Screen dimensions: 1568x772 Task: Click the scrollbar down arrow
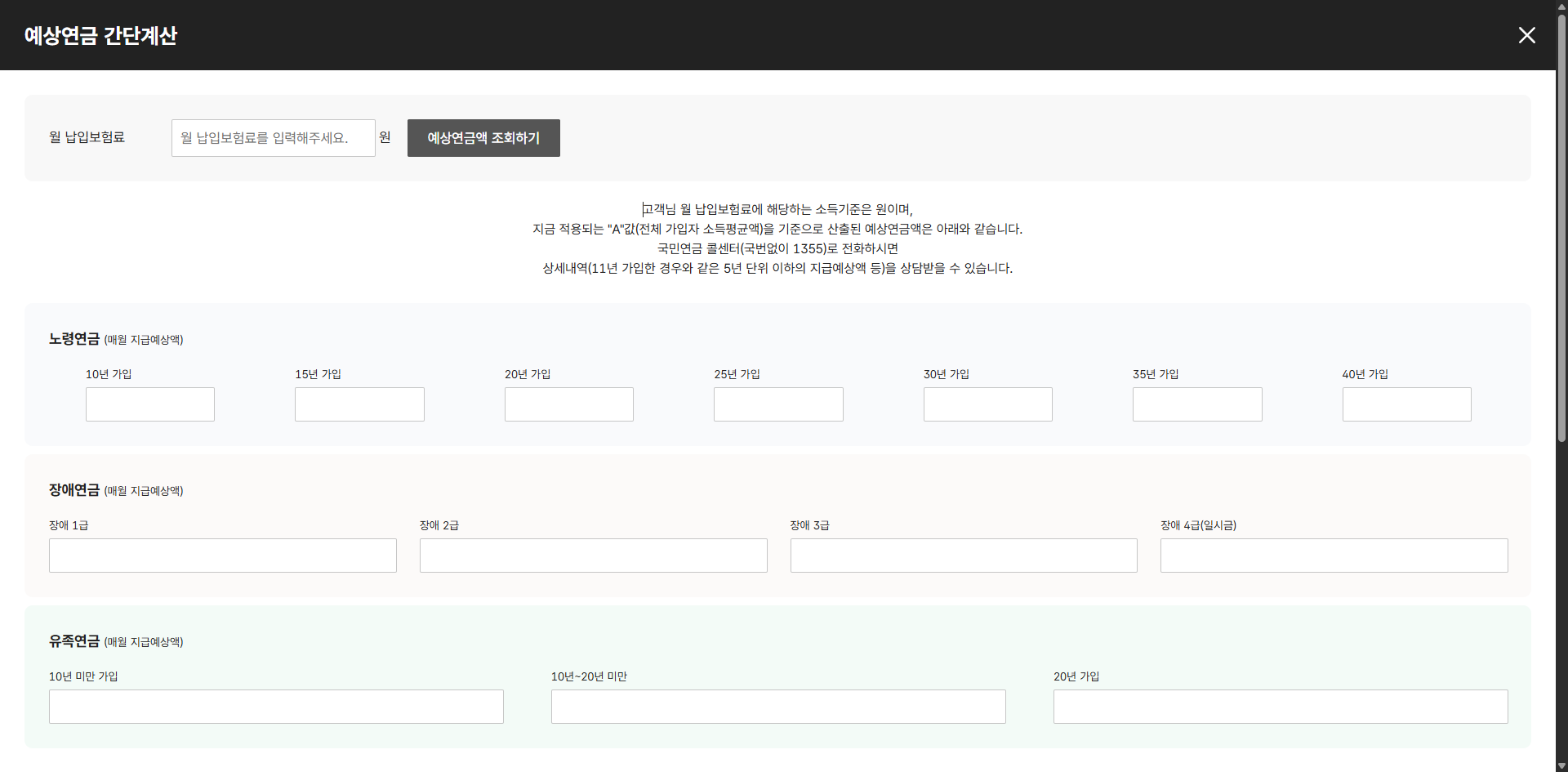point(1561,765)
